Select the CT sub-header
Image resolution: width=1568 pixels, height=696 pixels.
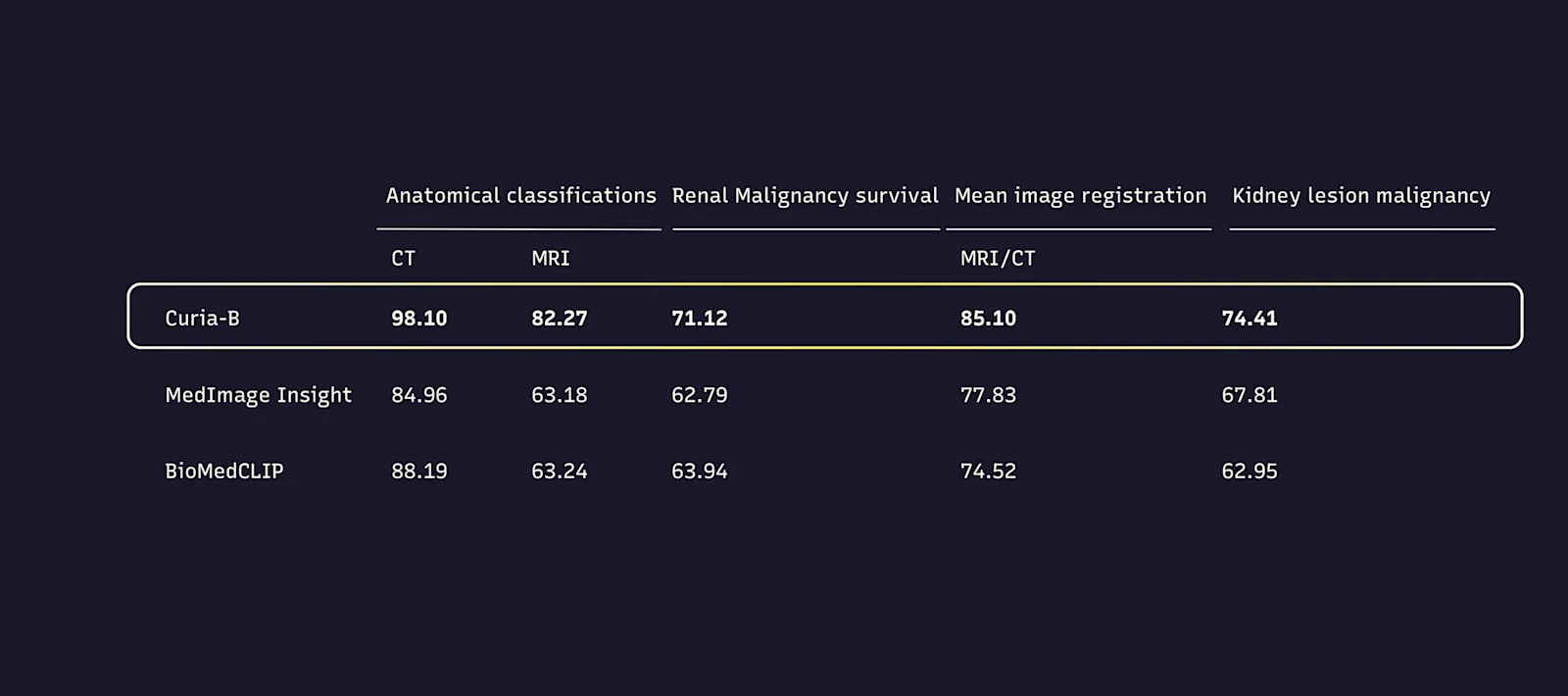pyautogui.click(x=404, y=258)
